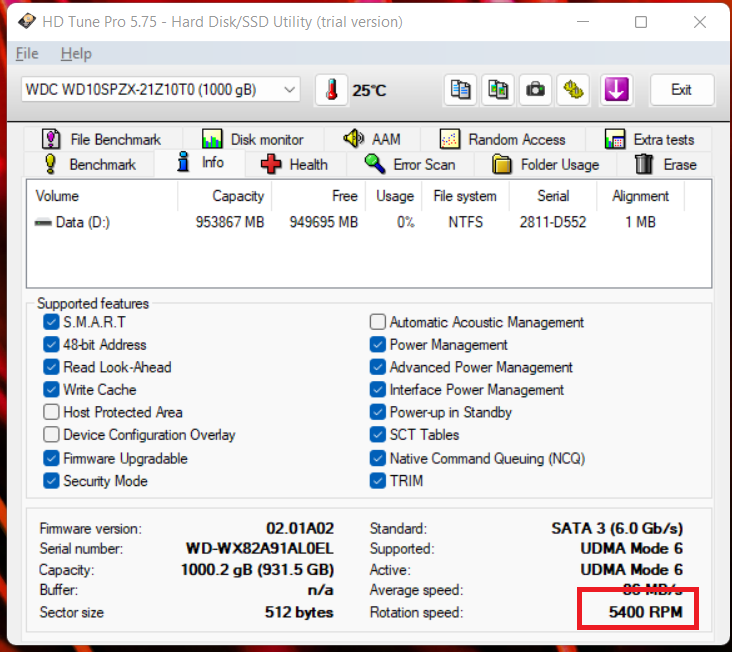Image resolution: width=732 pixels, height=652 pixels.
Task: Open the AAM tab
Action: 372,139
